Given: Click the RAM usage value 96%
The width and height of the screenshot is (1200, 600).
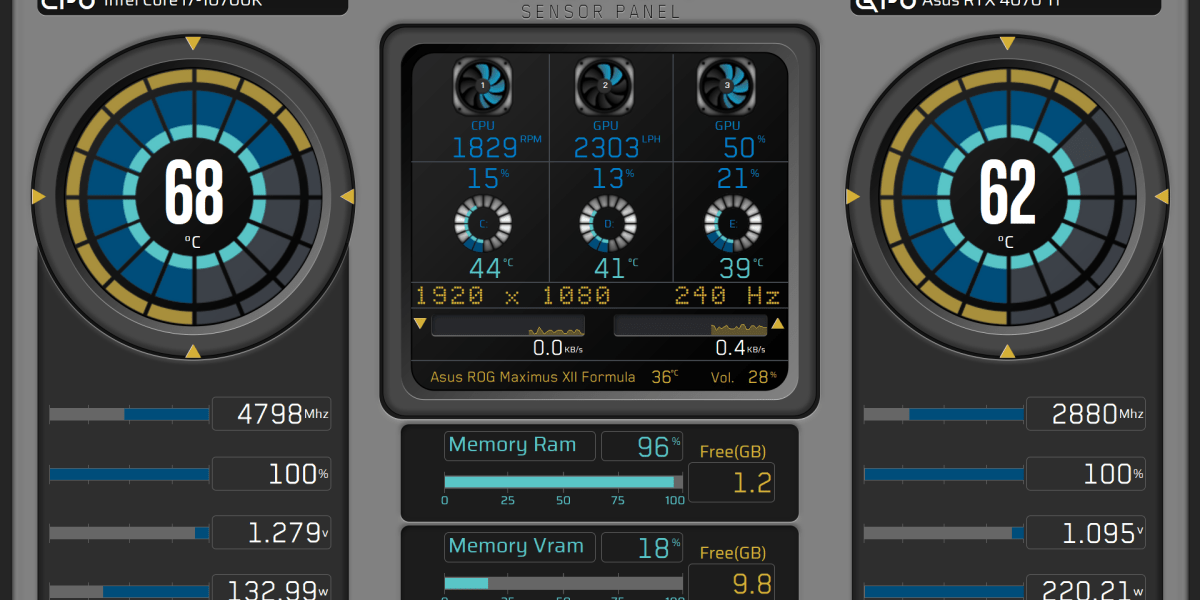Looking at the screenshot, I should pyautogui.click(x=642, y=447).
